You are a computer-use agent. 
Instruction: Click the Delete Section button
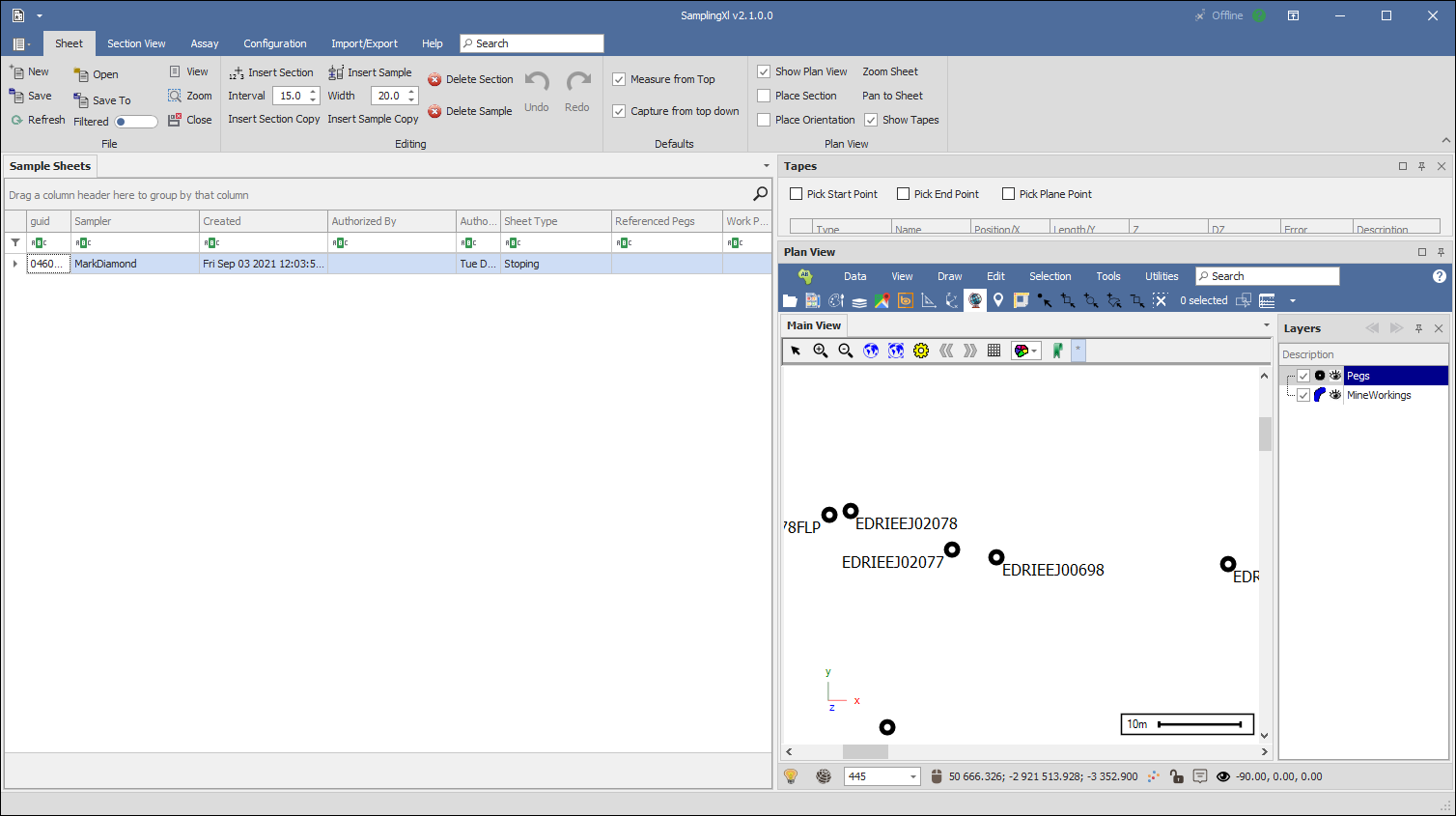(x=470, y=79)
